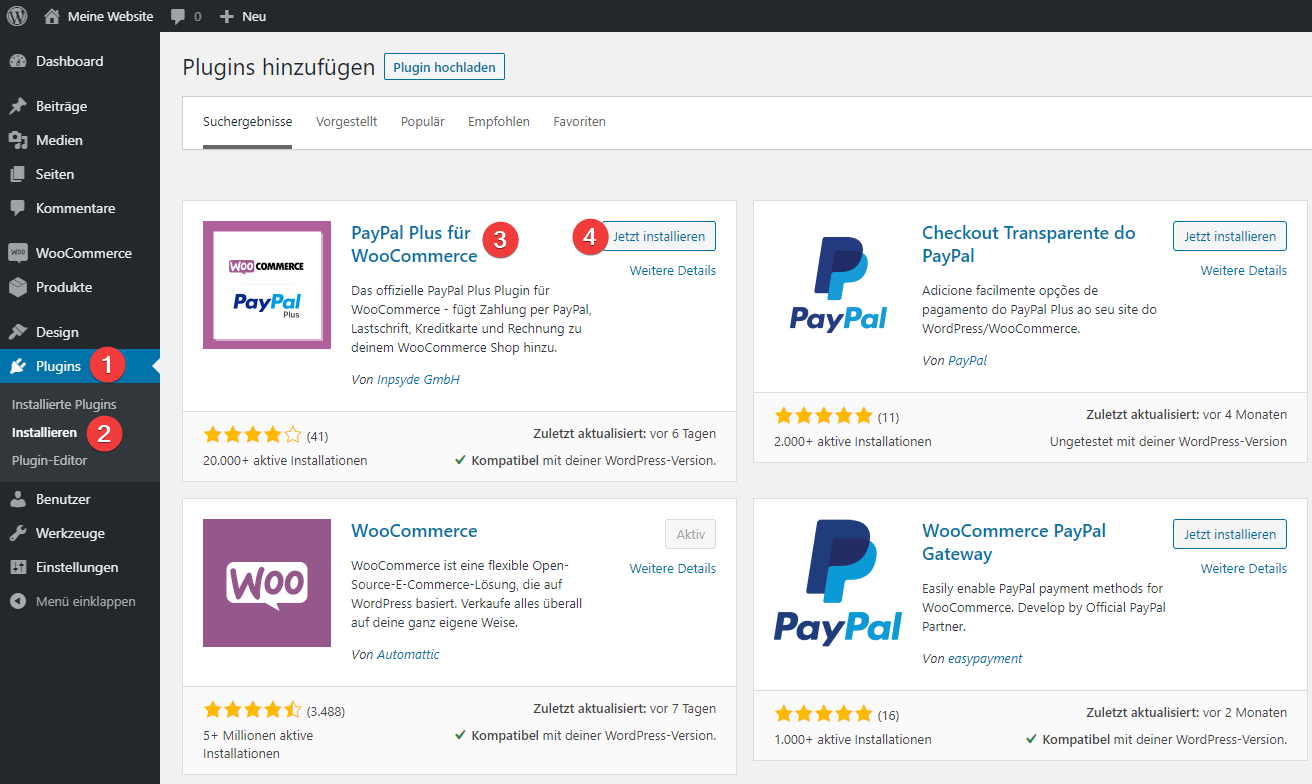
Task: Open Installierte Plugins submenu item
Action: [x=64, y=404]
